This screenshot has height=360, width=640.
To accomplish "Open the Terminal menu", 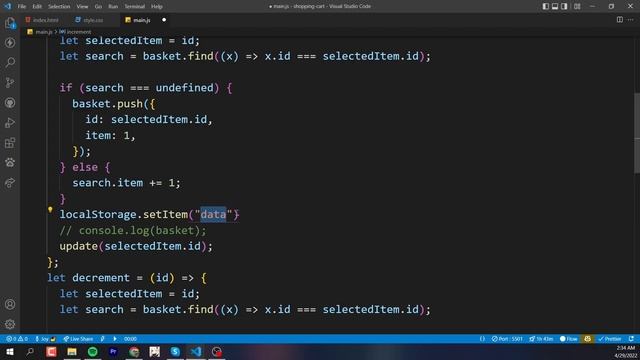I will point(134,7).
